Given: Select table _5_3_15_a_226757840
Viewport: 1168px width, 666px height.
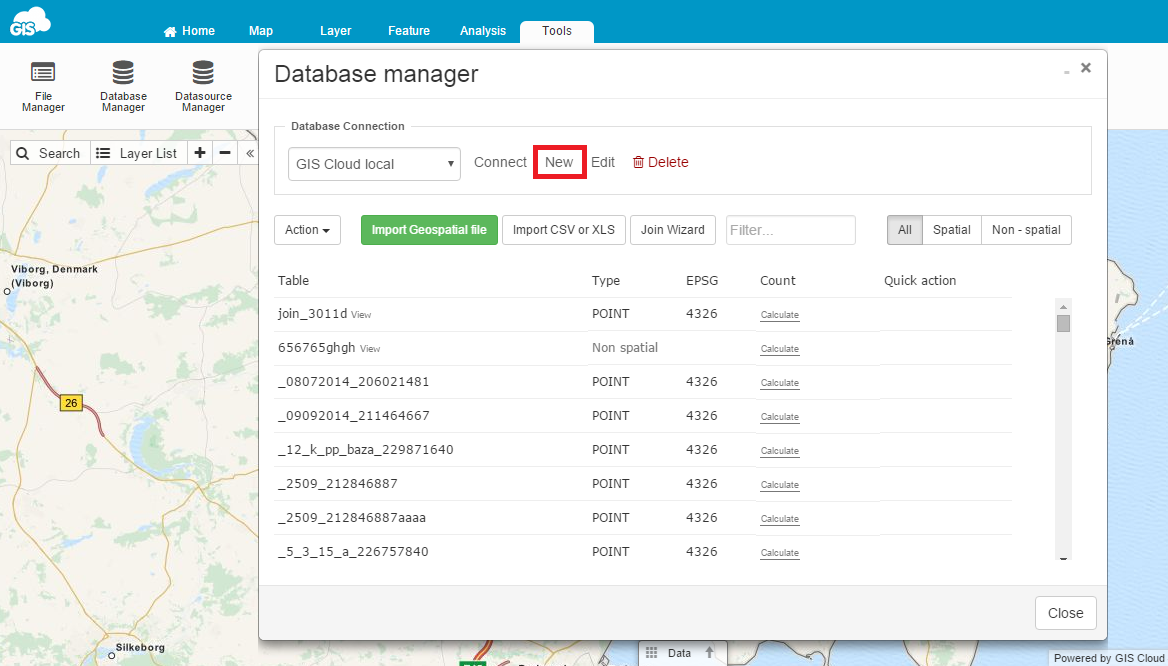Looking at the screenshot, I should pyautogui.click(x=353, y=552).
